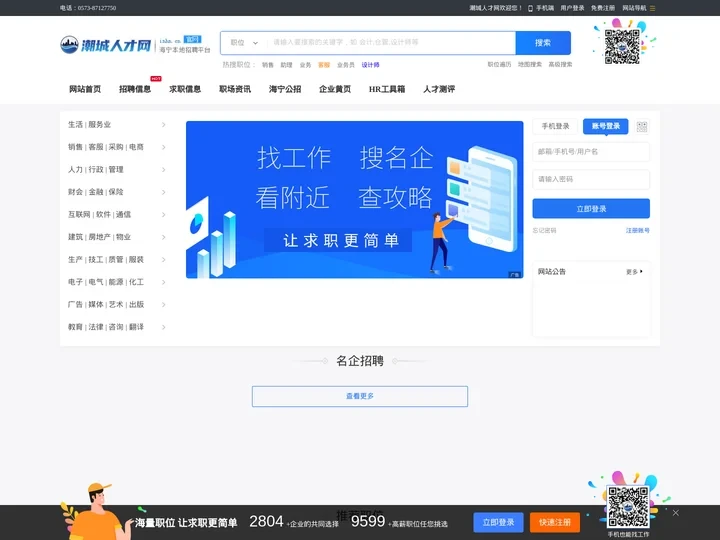Click orange 快速注册 button

pos(555,523)
